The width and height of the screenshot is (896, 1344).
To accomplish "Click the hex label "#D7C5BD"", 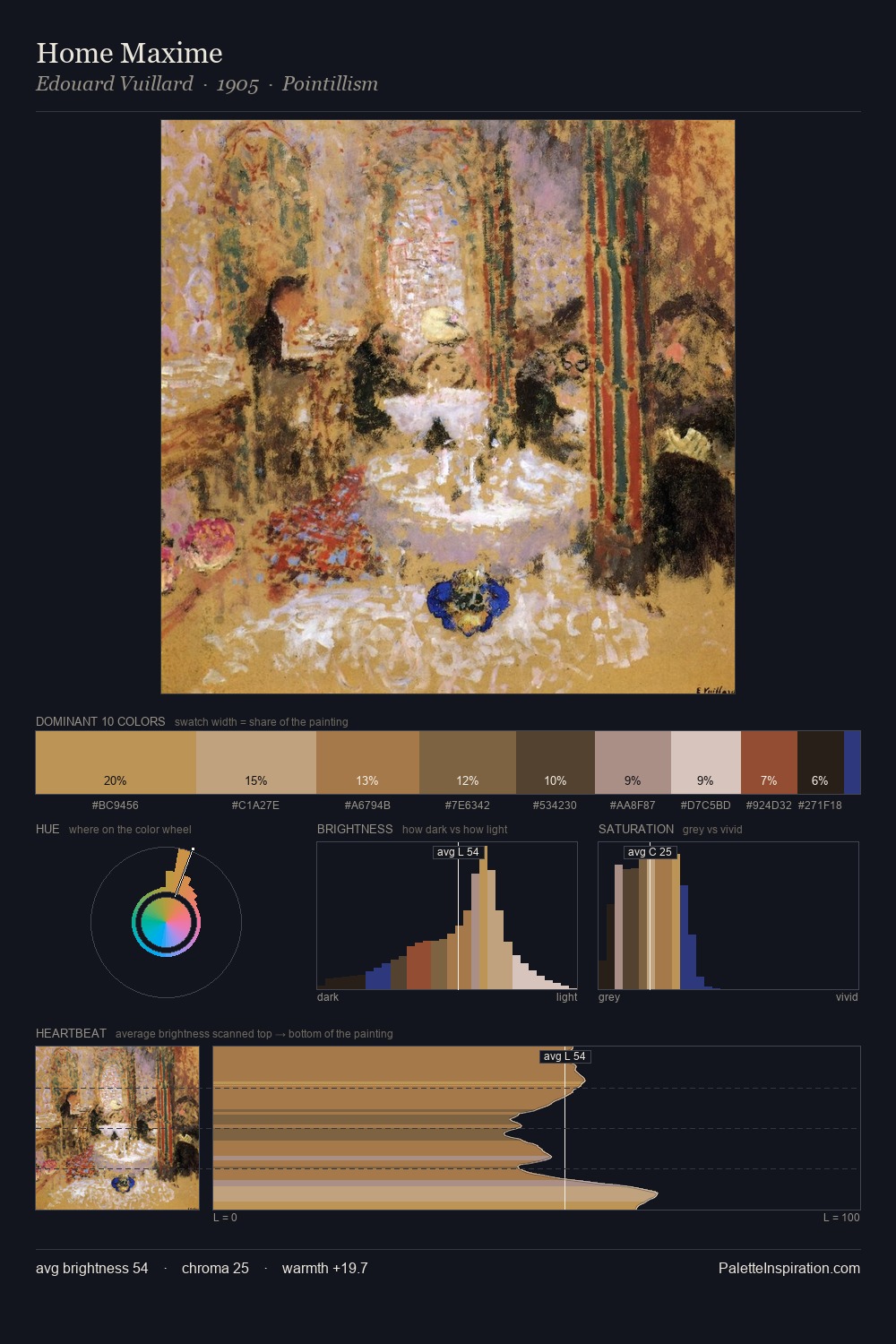I will 706,806.
